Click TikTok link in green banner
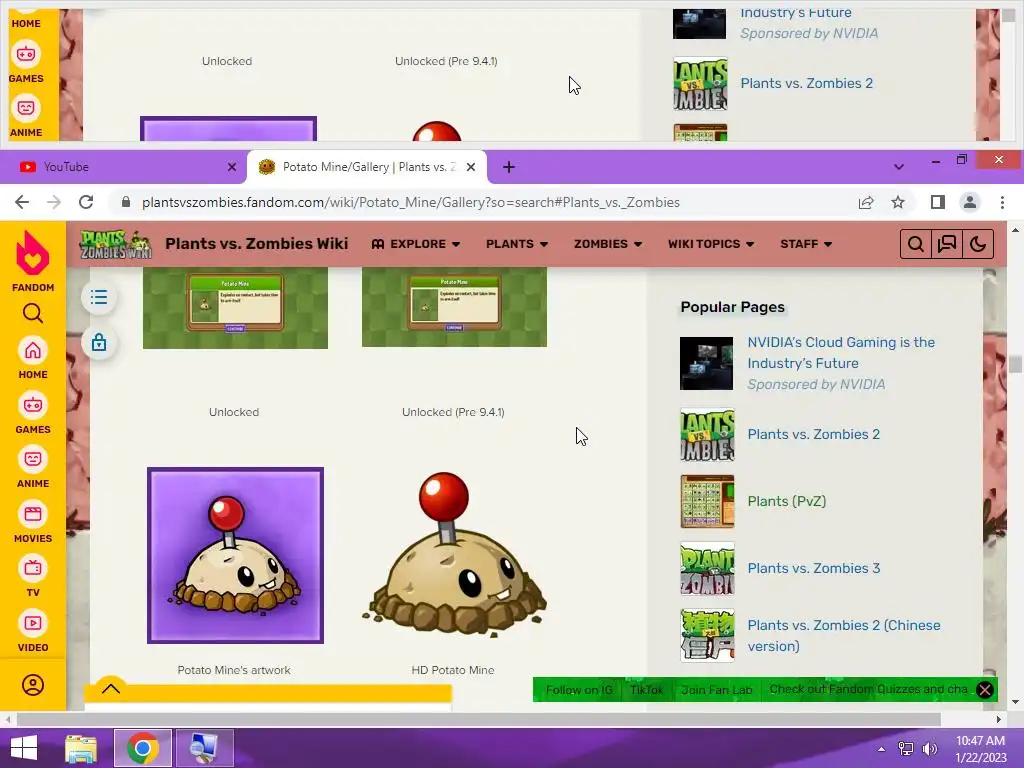 (x=647, y=690)
